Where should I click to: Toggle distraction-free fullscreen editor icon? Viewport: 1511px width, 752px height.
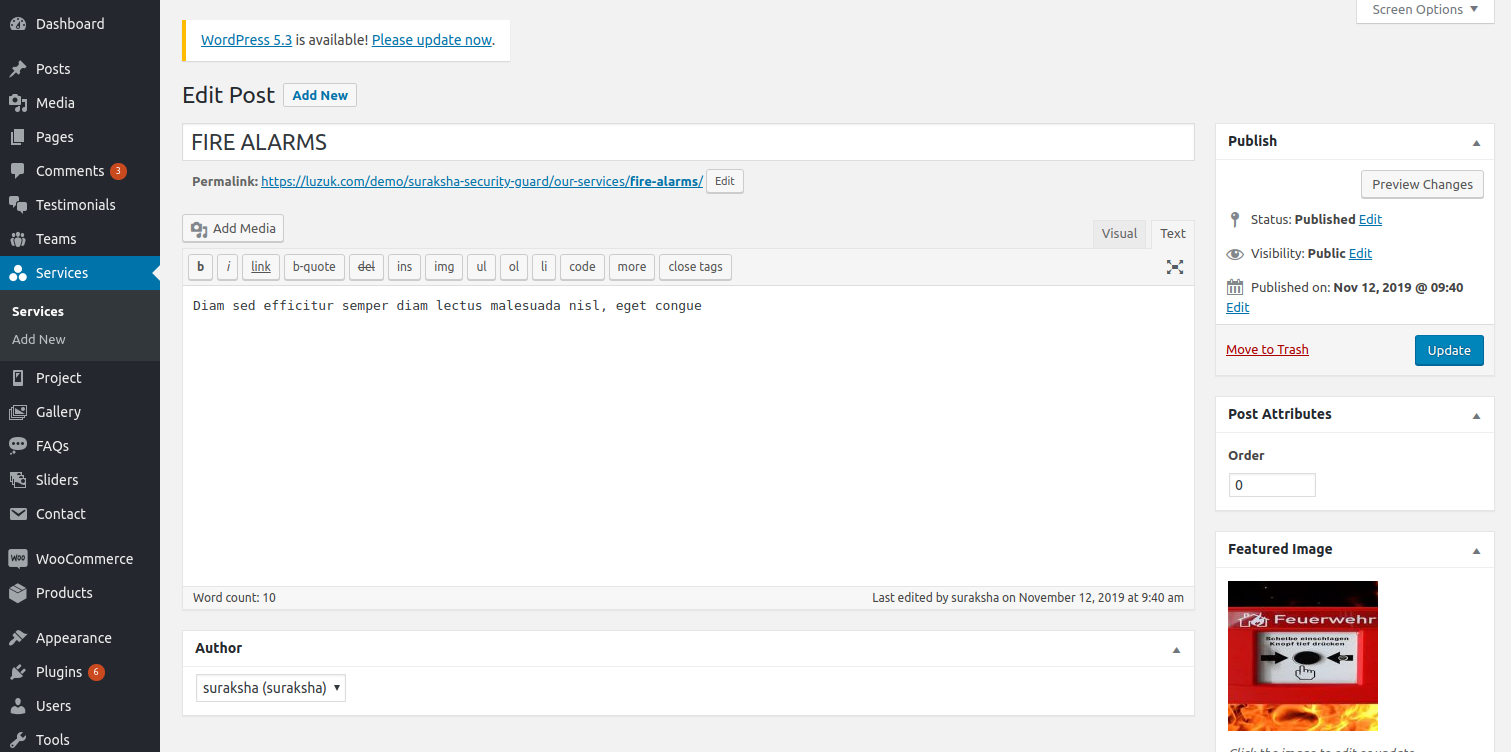1174,267
